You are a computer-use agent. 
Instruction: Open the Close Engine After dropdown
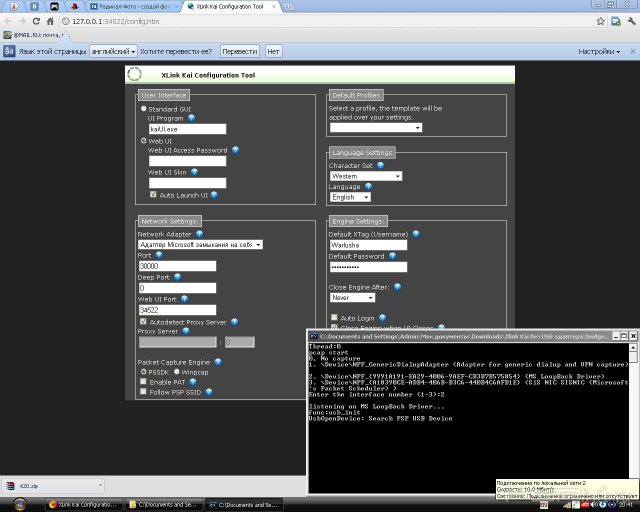tap(352, 297)
